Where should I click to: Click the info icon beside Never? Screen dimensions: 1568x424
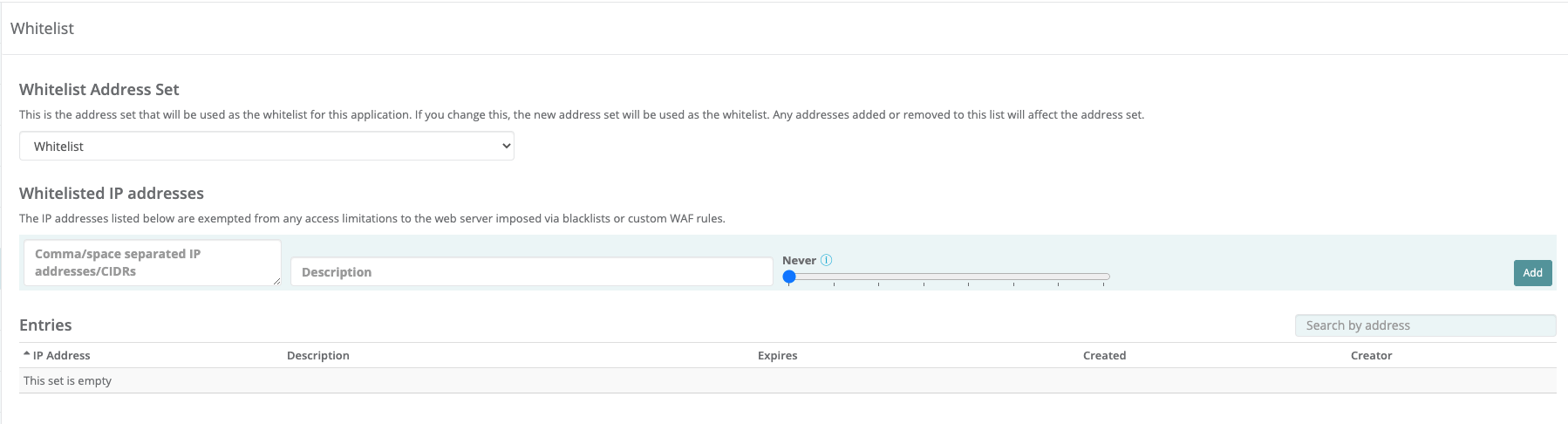826,260
